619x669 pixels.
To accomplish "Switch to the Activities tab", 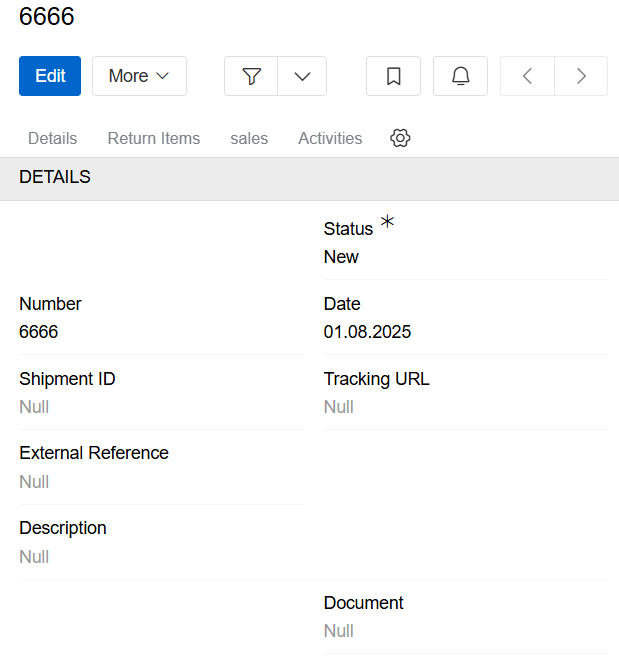I will (x=330, y=139).
